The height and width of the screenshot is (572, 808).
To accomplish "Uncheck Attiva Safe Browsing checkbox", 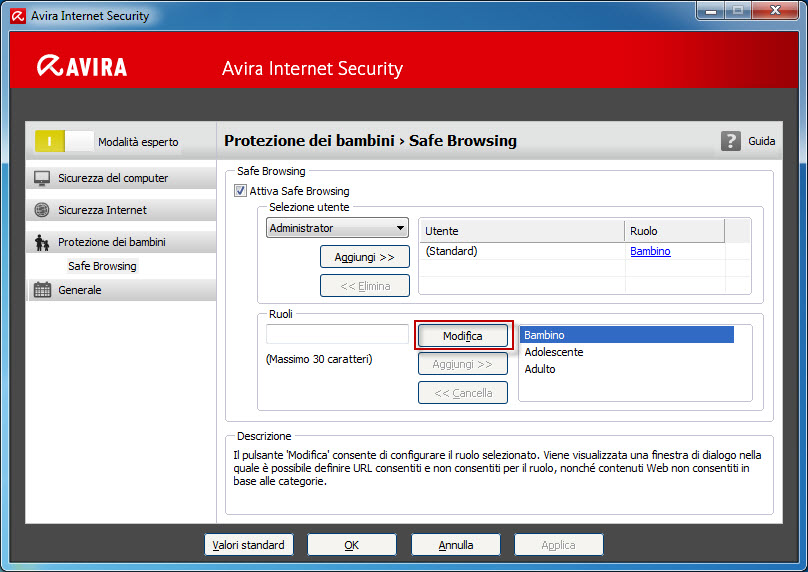I will click(240, 191).
